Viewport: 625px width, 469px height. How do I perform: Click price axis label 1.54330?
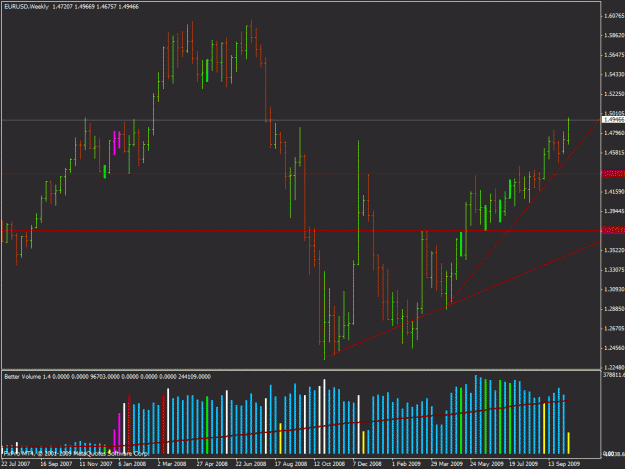point(614,75)
